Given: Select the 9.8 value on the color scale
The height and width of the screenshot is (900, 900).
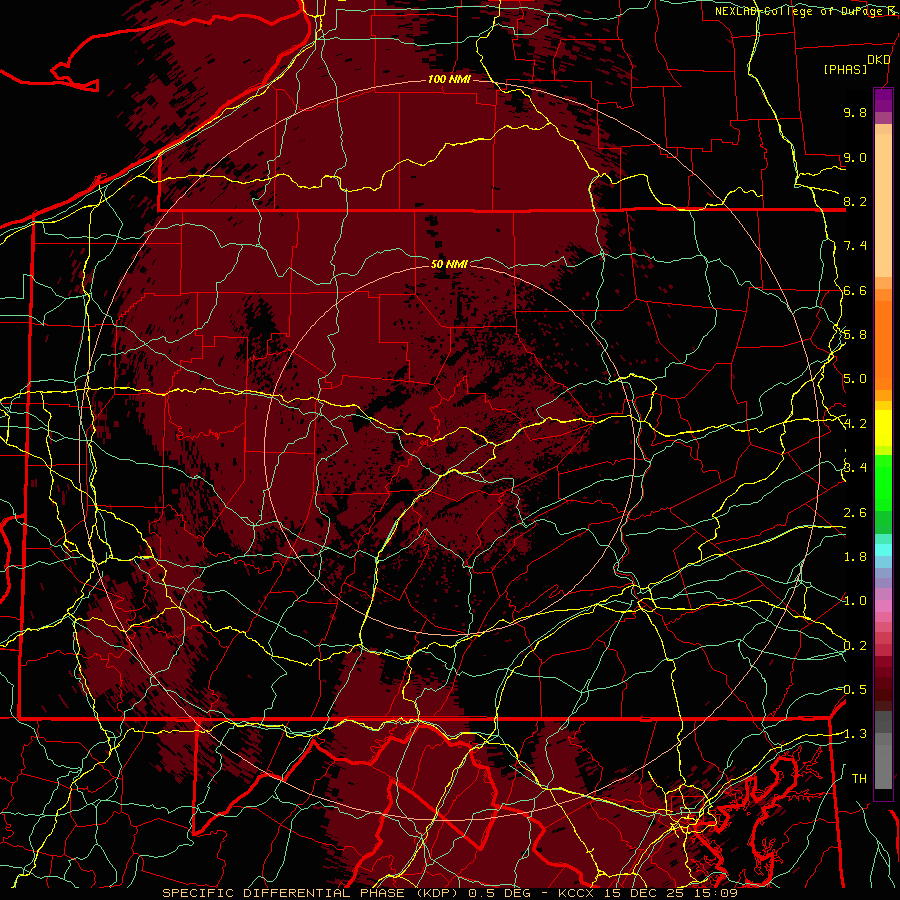Looking at the screenshot, I should (855, 112).
